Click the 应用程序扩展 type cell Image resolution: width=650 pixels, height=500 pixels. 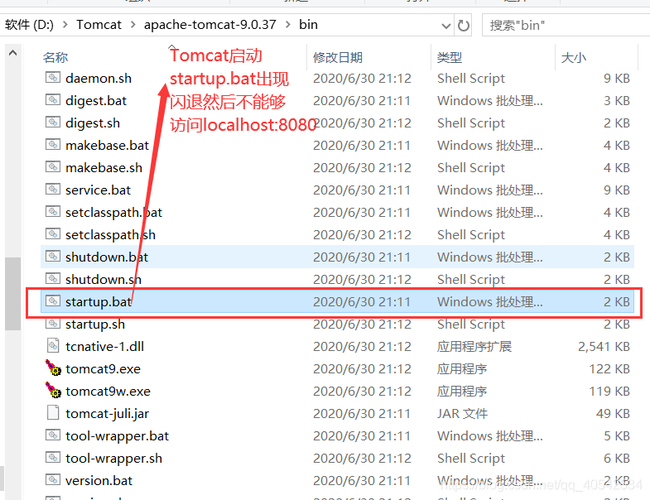pyautogui.click(x=474, y=347)
